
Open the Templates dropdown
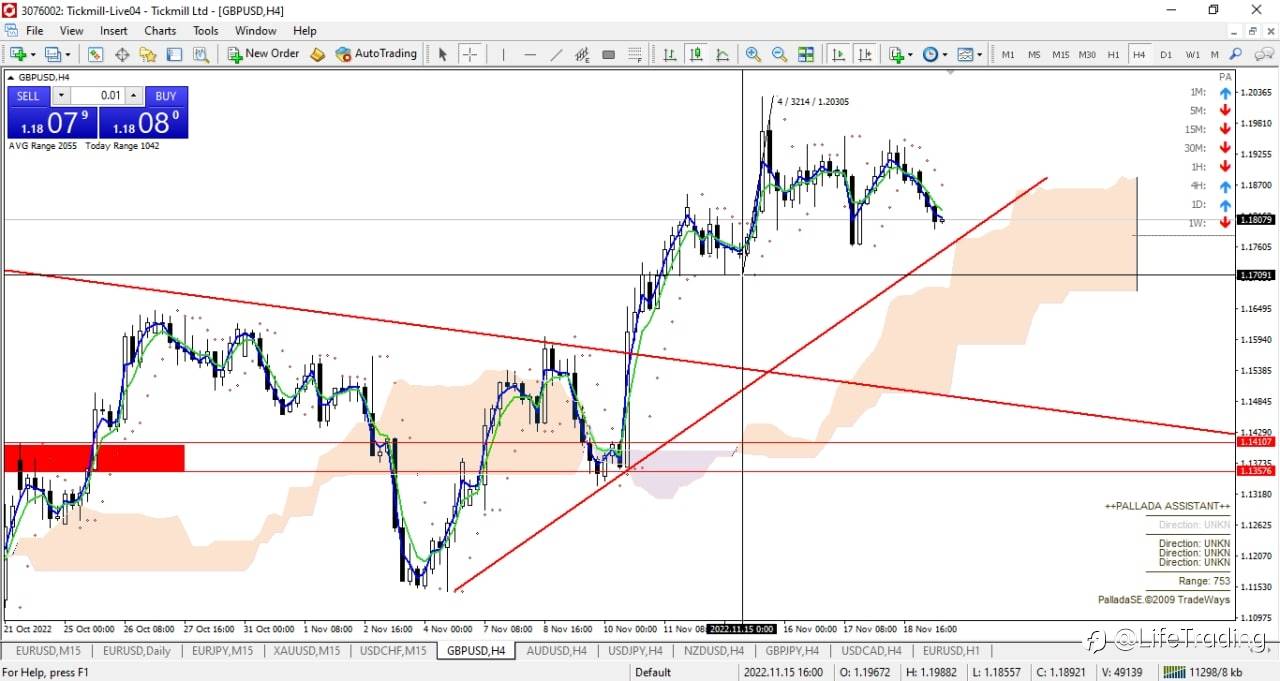(x=969, y=54)
